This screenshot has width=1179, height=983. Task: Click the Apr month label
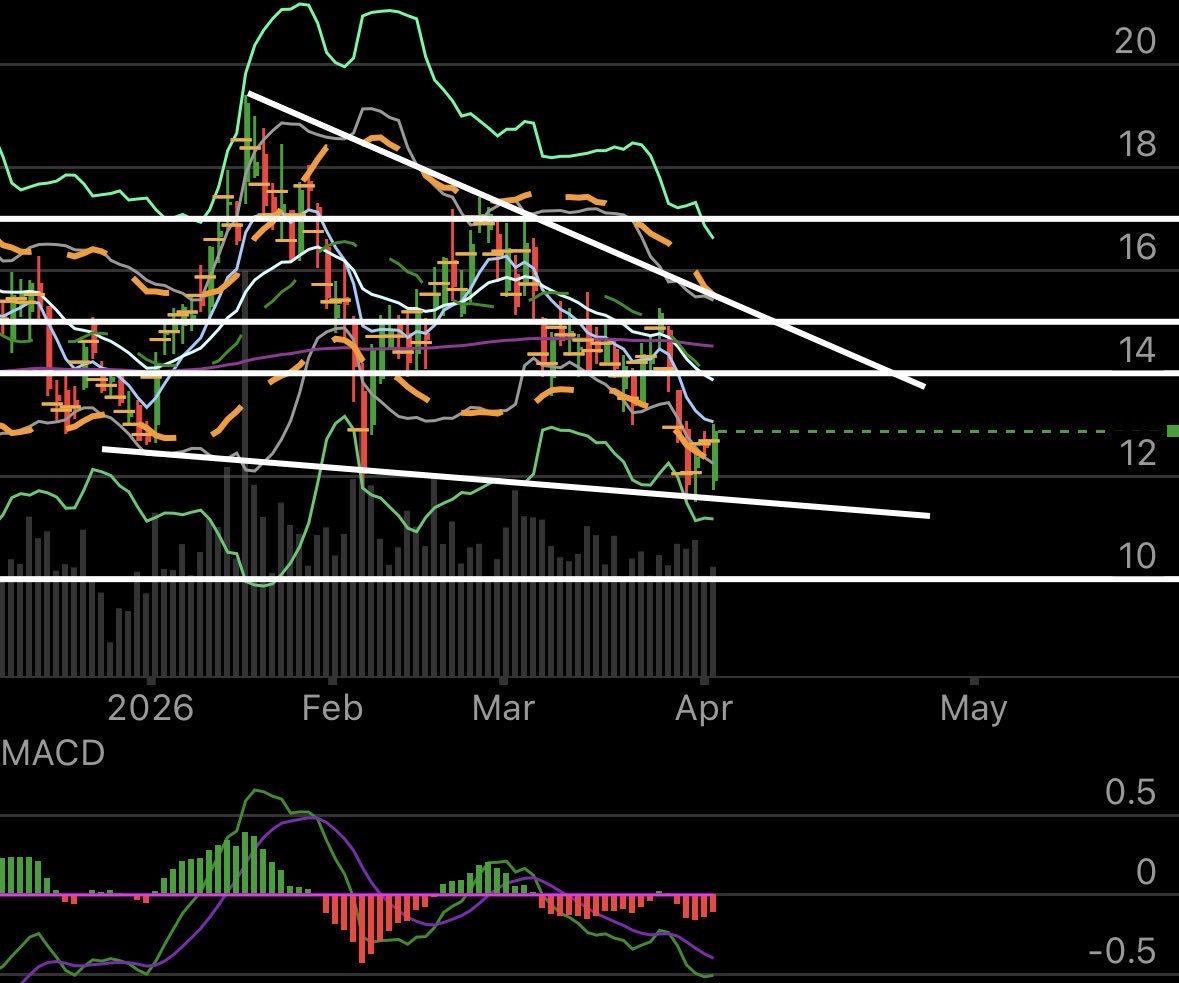(704, 709)
